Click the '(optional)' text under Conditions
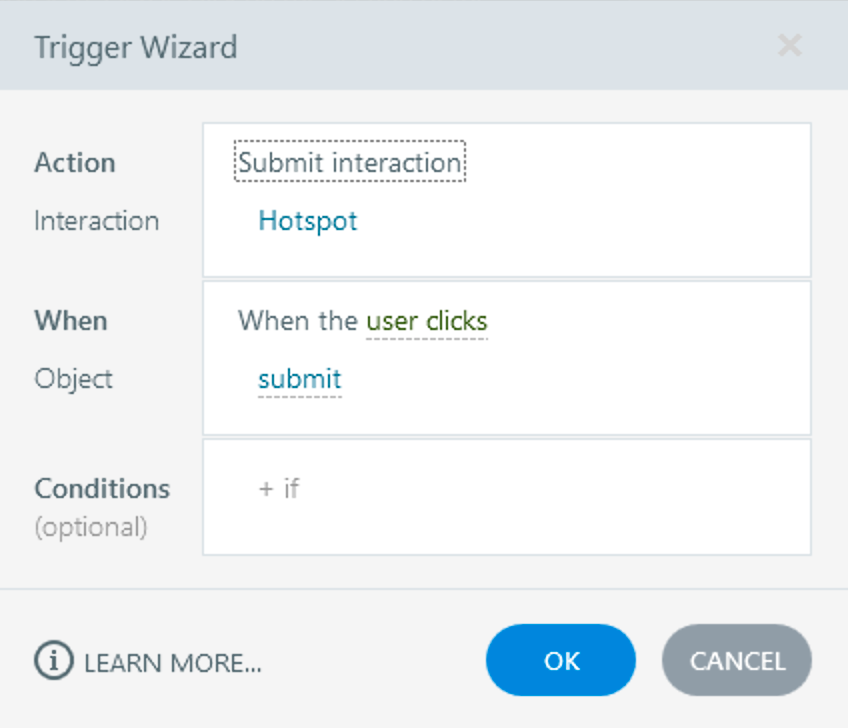 (x=90, y=527)
